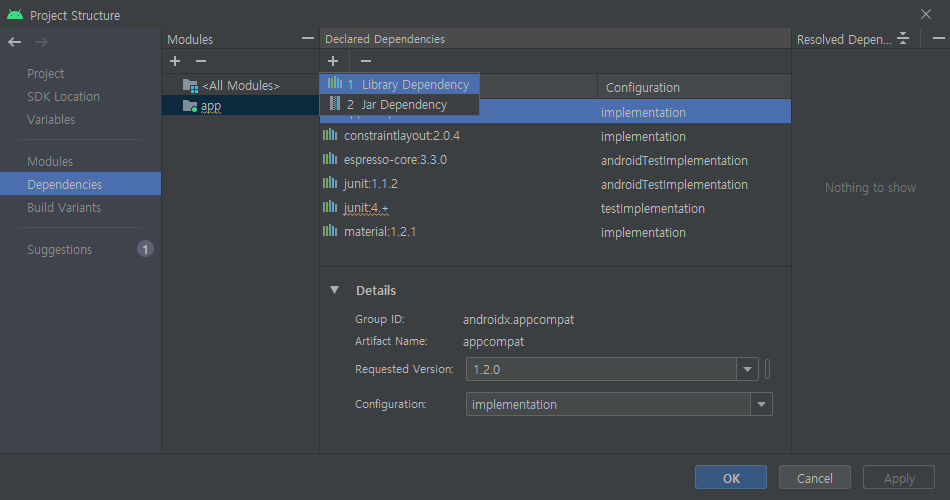Viewport: 950px width, 500px height.
Task: Click androidTestImplementation cell for espresso-core
Action: pyautogui.click(x=674, y=161)
